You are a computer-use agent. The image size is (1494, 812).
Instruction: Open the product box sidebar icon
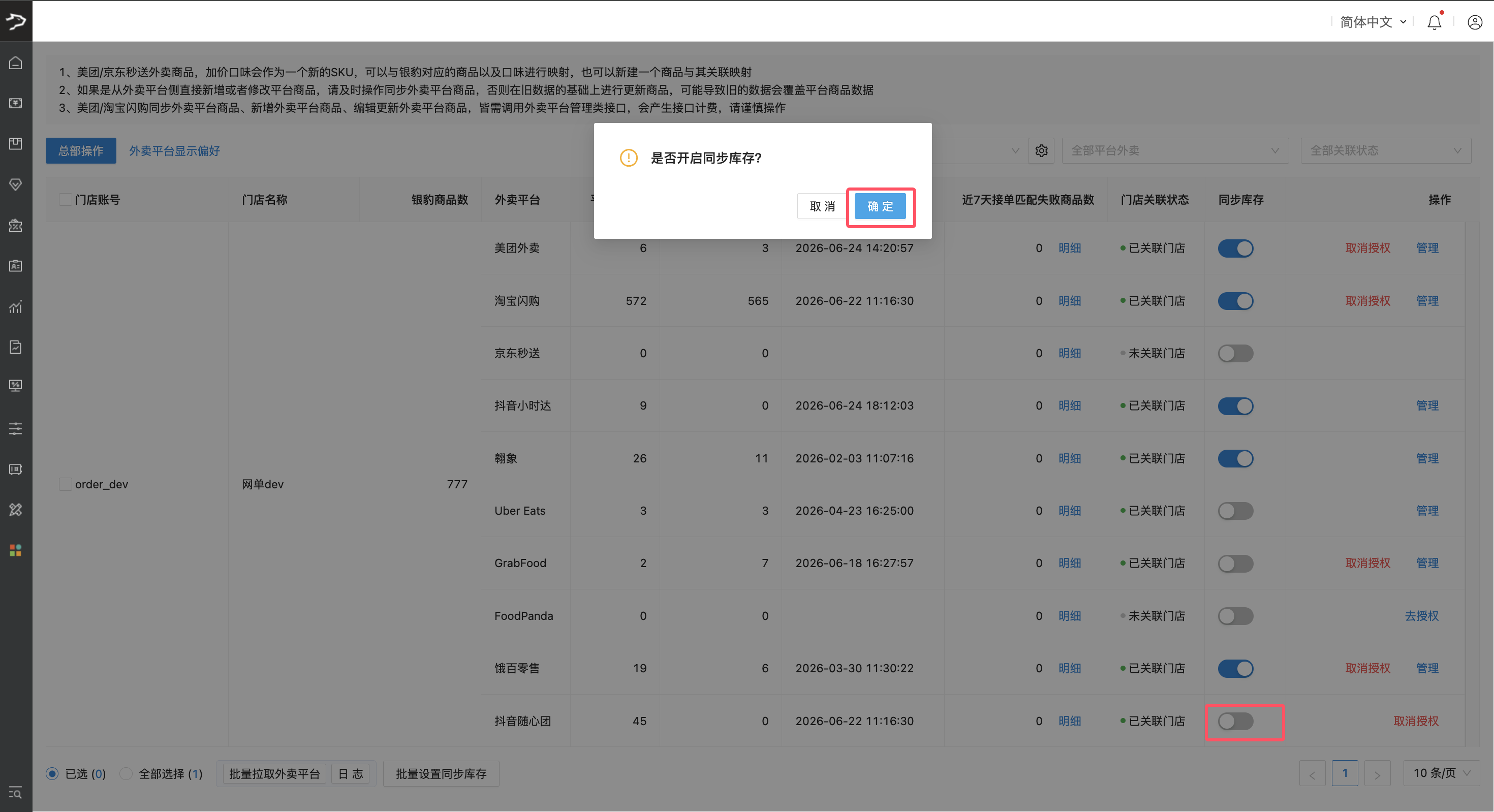(16, 143)
